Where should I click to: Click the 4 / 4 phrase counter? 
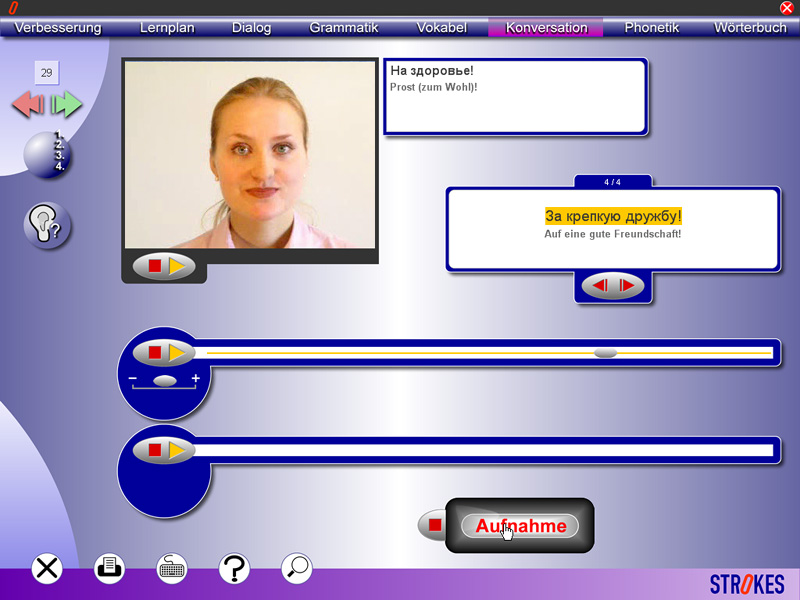[x=612, y=182]
